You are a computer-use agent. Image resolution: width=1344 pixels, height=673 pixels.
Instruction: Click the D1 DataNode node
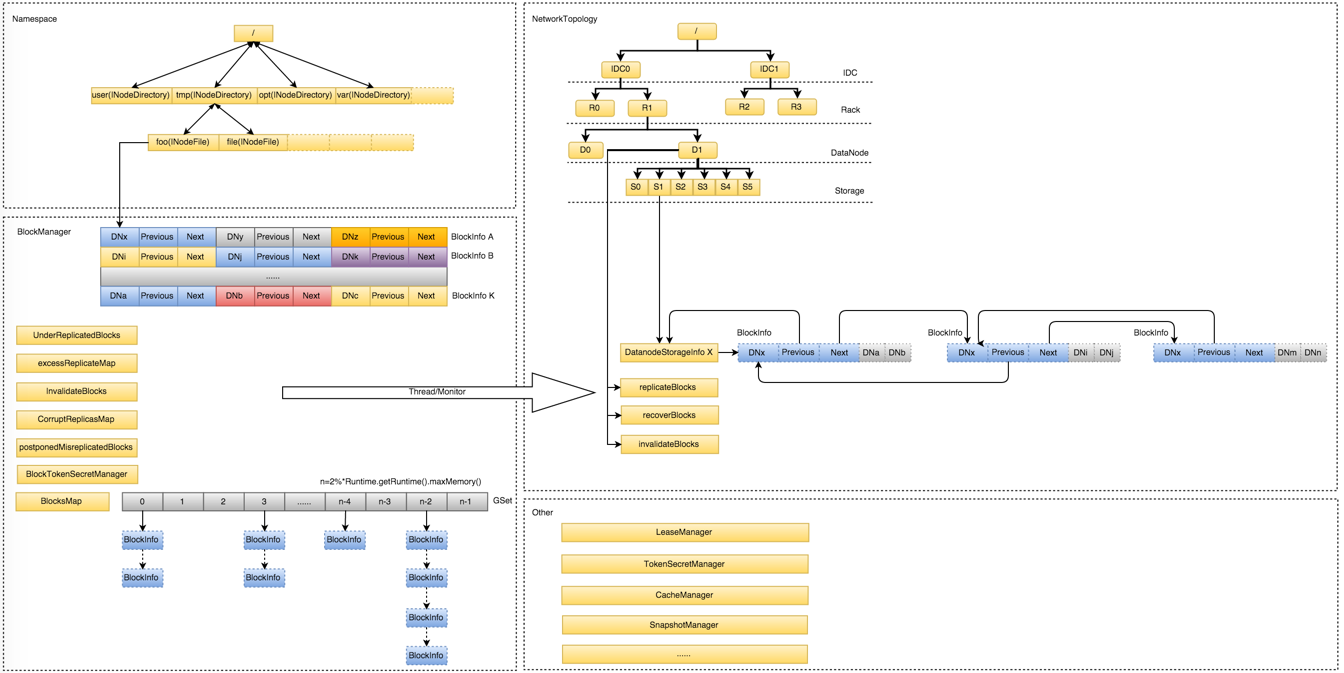[x=697, y=150]
